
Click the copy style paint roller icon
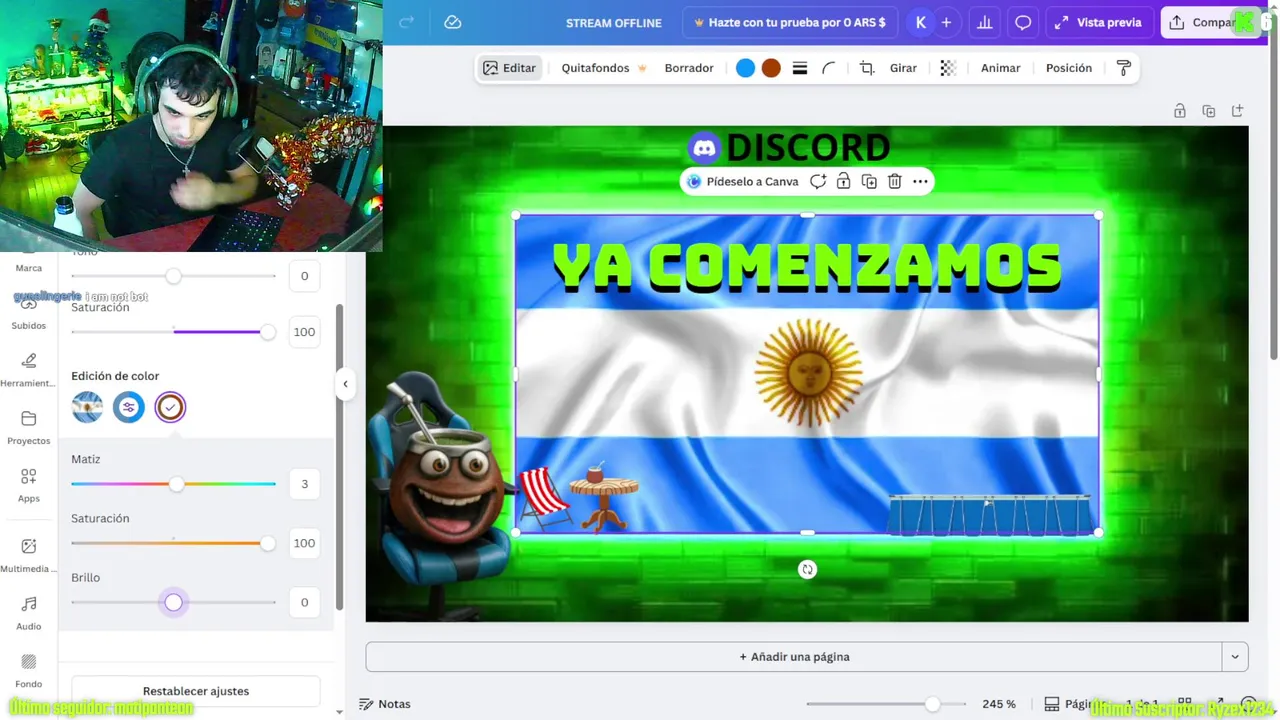coord(1123,68)
